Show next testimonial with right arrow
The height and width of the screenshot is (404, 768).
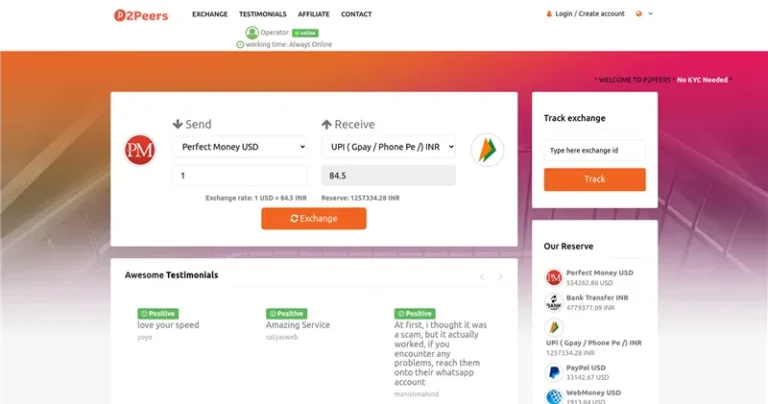click(501, 276)
